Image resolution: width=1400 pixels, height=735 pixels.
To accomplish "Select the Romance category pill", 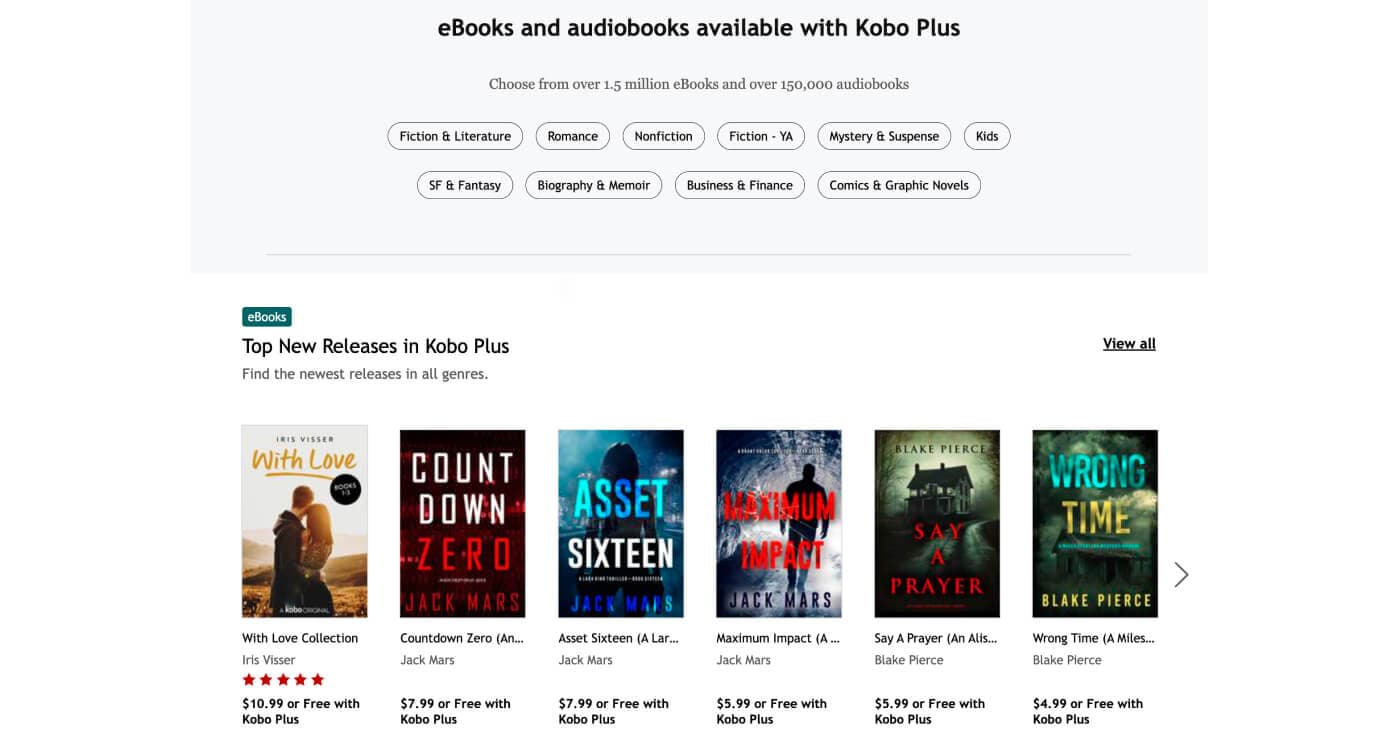I will [x=572, y=136].
